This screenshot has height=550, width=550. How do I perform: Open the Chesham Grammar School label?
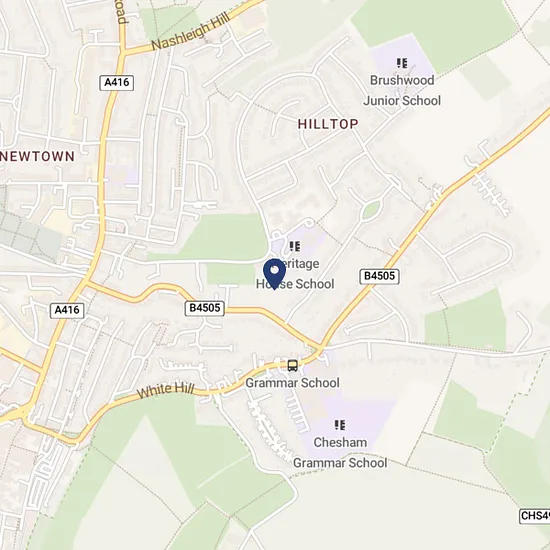pyautogui.click(x=340, y=452)
